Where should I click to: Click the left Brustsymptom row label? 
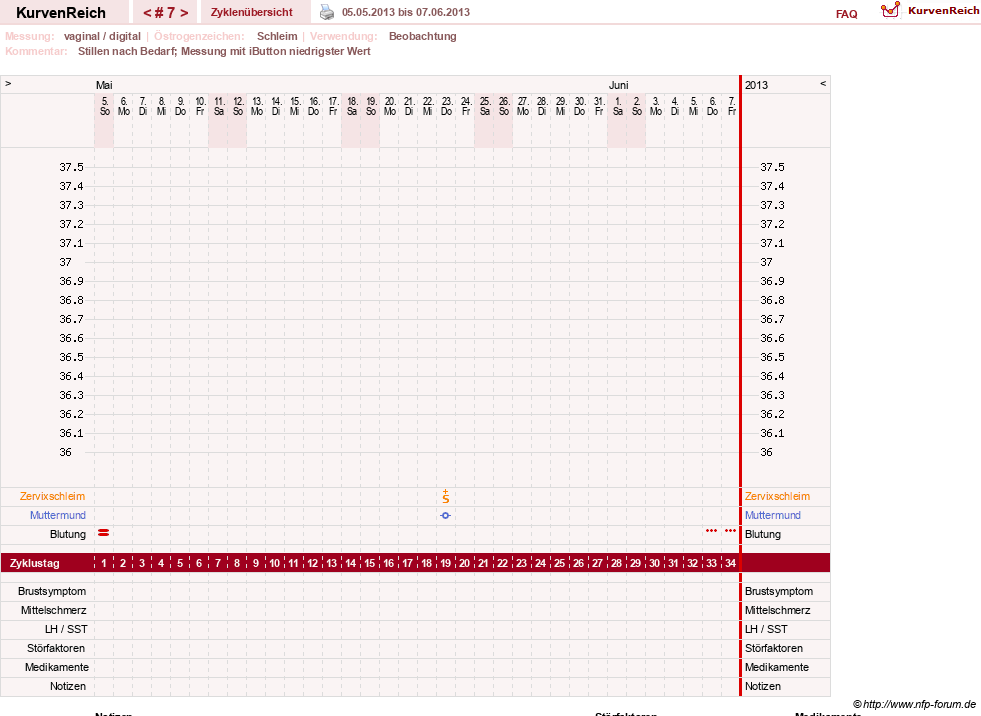click(52, 591)
